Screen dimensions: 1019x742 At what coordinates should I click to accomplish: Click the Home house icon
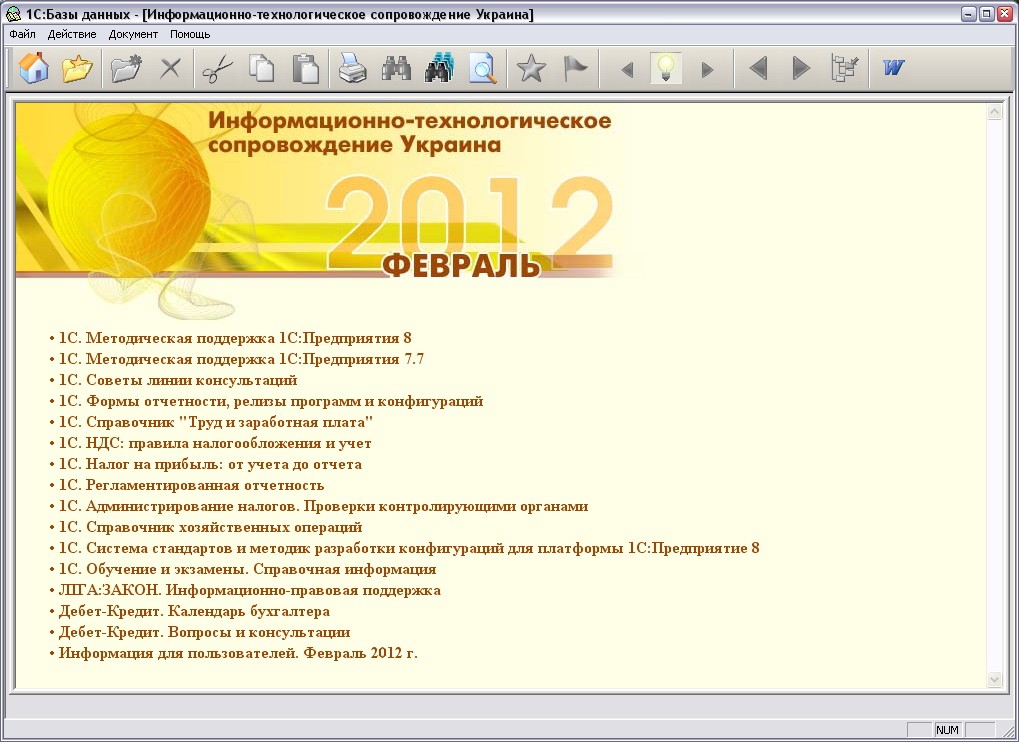click(34, 68)
